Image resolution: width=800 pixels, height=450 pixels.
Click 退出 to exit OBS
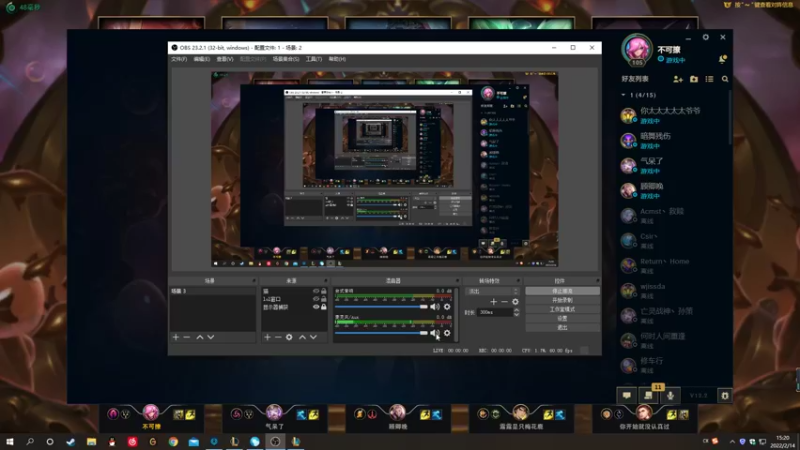click(562, 328)
